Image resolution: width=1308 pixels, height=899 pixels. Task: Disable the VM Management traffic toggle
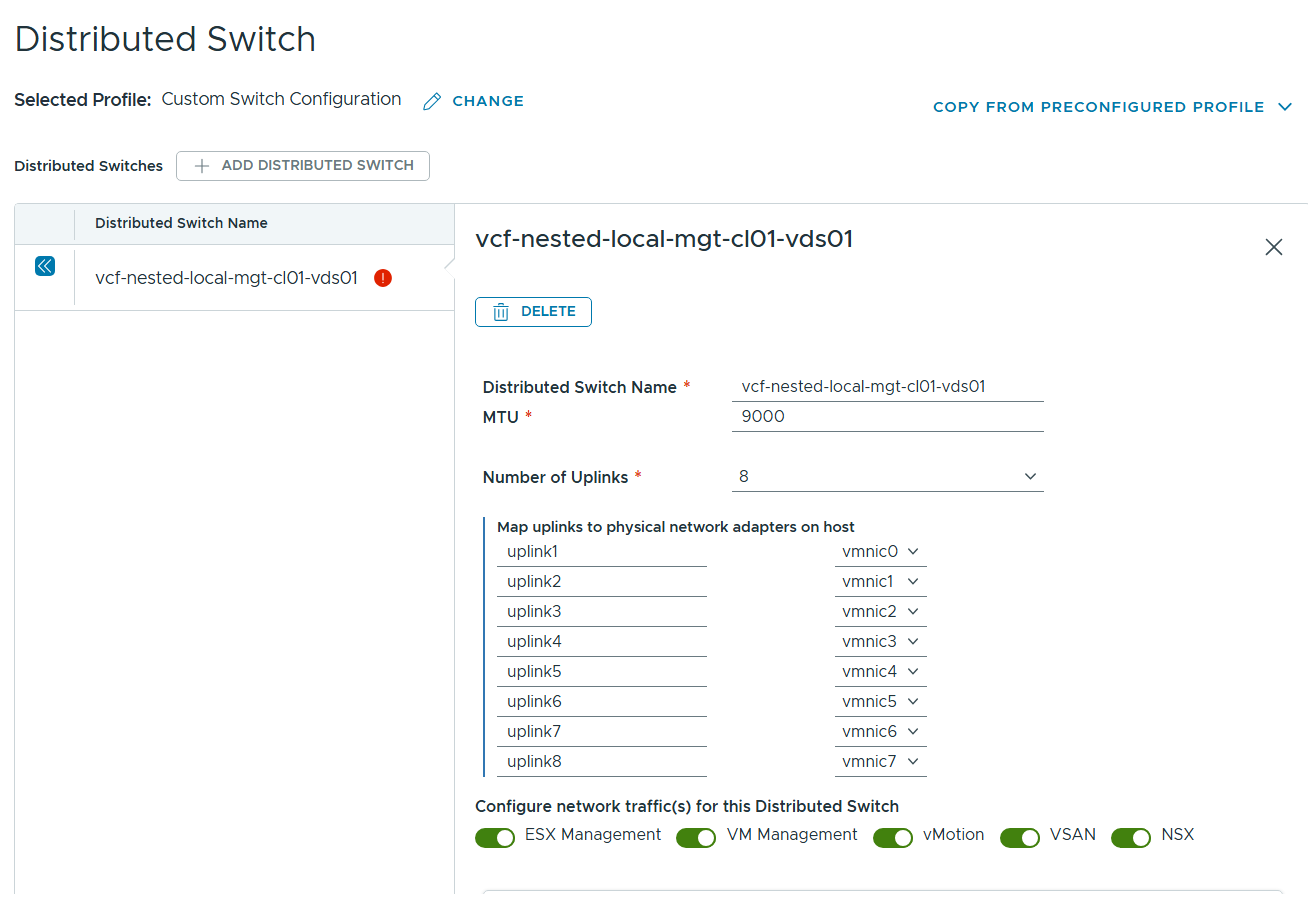pyautogui.click(x=696, y=837)
